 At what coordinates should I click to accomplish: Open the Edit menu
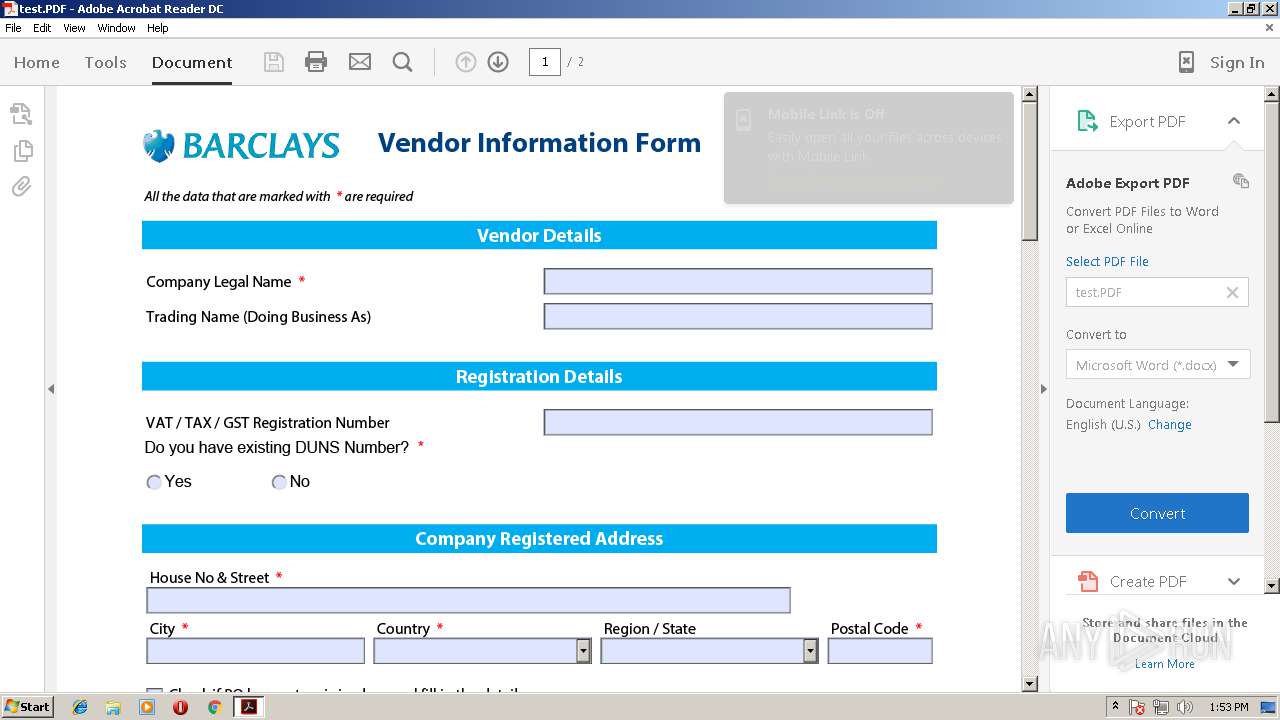coord(42,28)
